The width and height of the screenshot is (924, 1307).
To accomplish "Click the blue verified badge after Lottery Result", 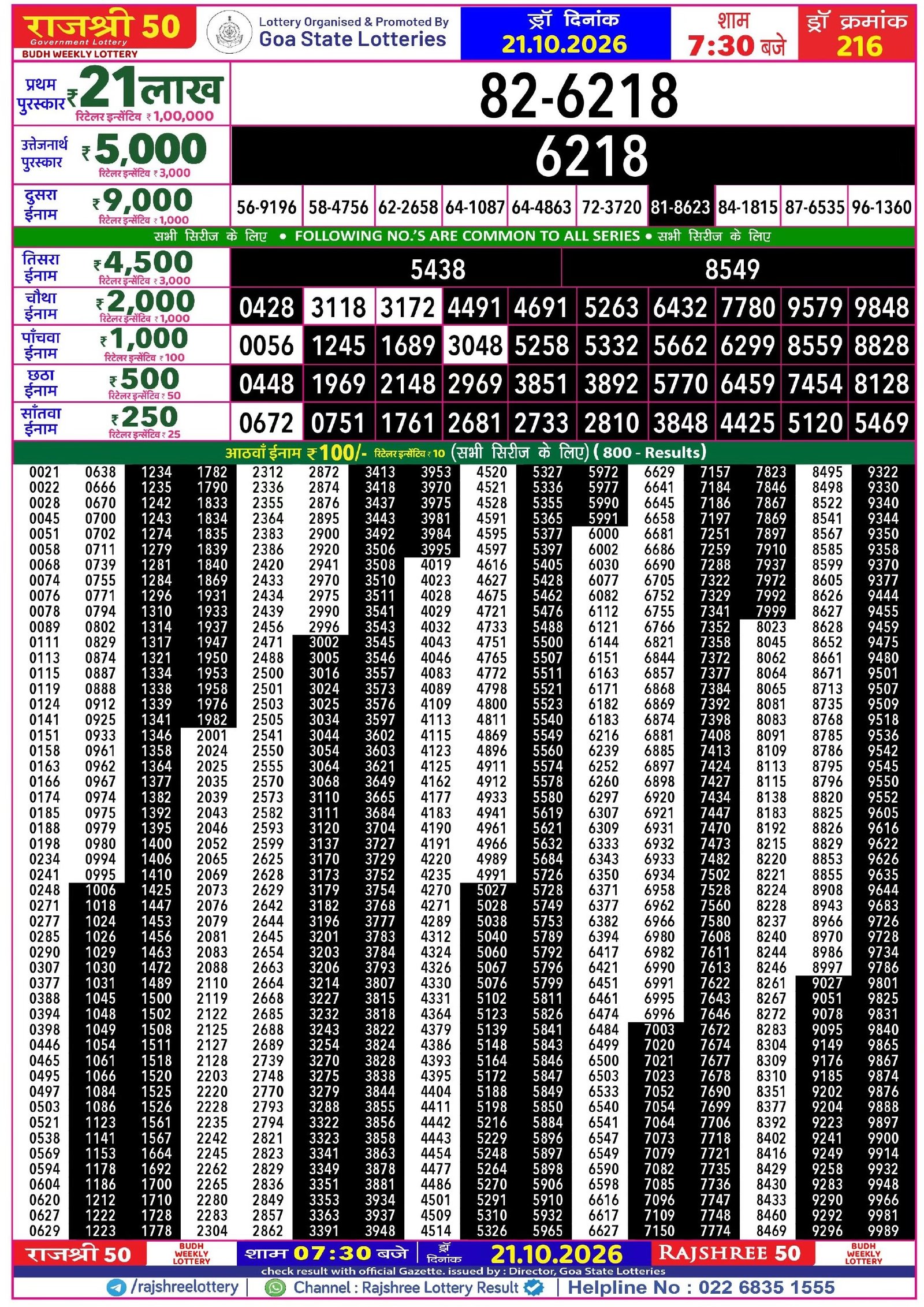I will pos(533,1287).
